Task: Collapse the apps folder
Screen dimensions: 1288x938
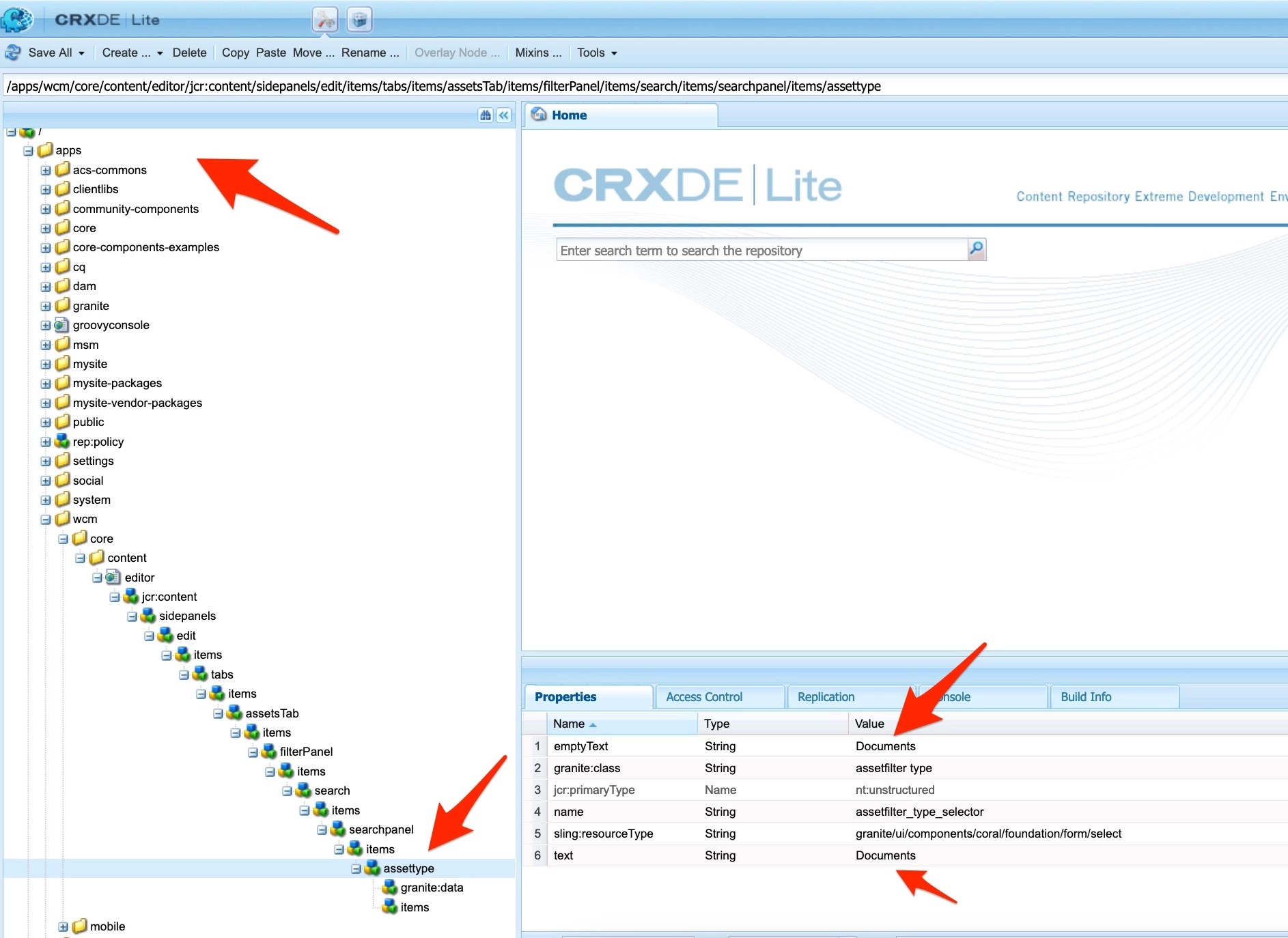Action: coord(29,151)
